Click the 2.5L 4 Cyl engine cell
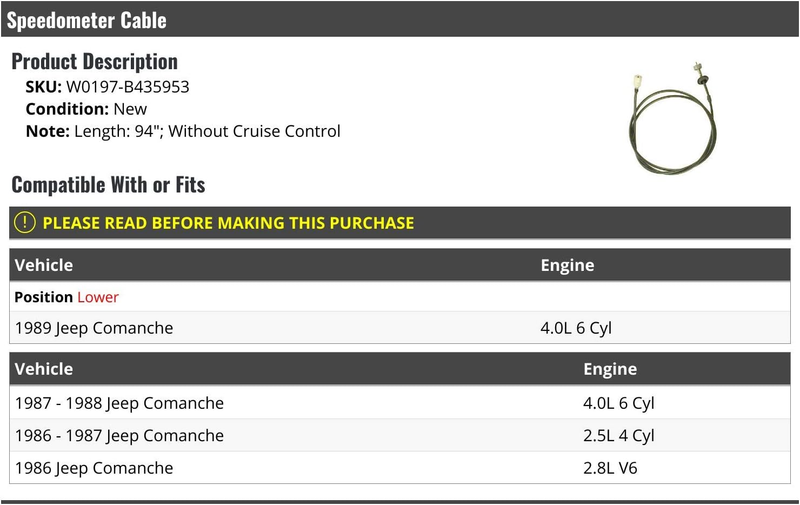The image size is (800, 505). tap(618, 436)
